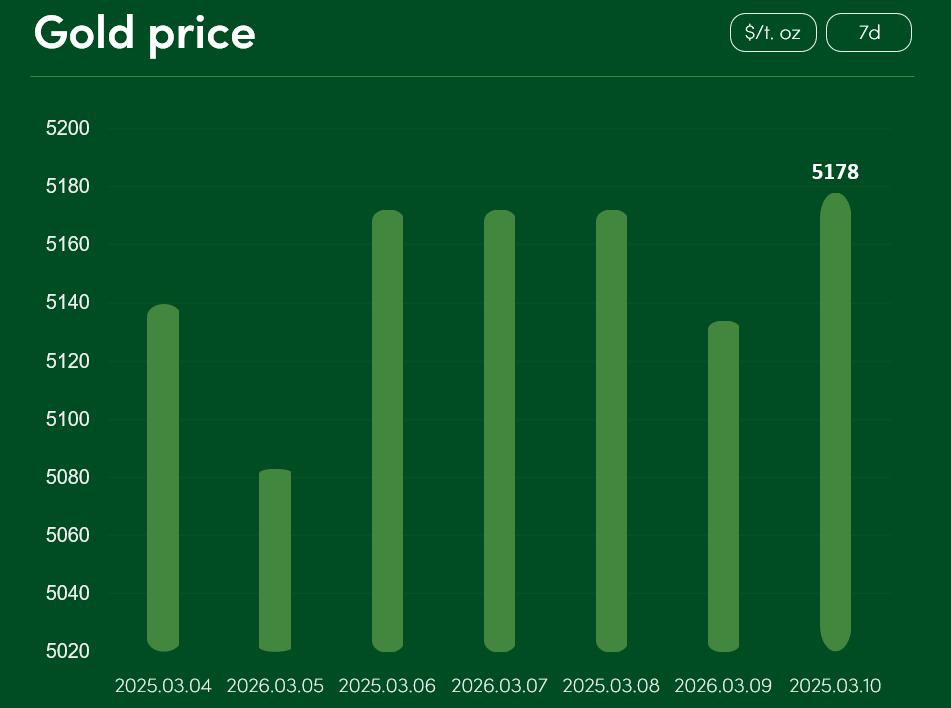The width and height of the screenshot is (951, 708).
Task: Click the bar above 2026.03.07
Action: tap(499, 431)
